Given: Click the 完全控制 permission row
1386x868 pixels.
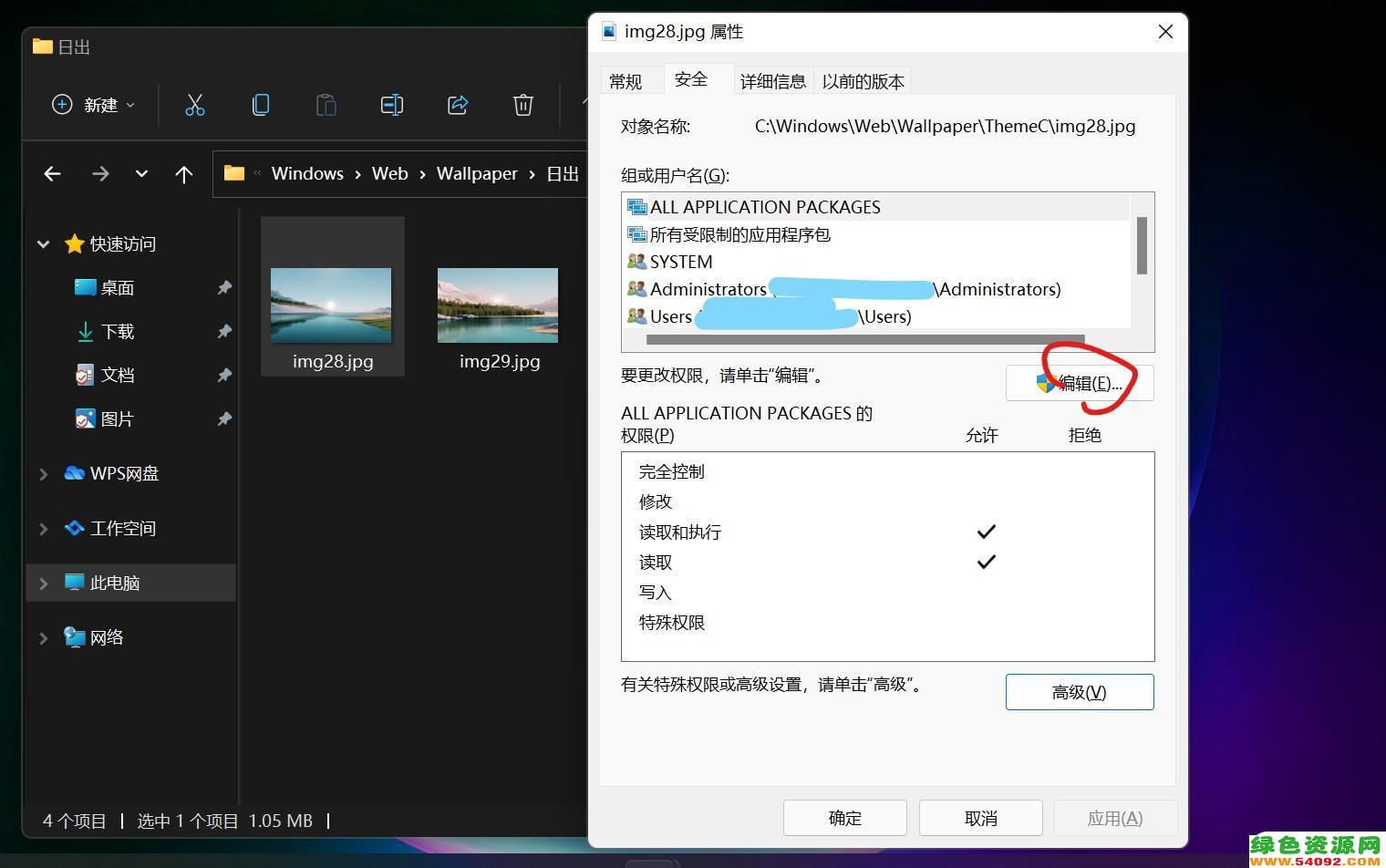Looking at the screenshot, I should tap(887, 471).
